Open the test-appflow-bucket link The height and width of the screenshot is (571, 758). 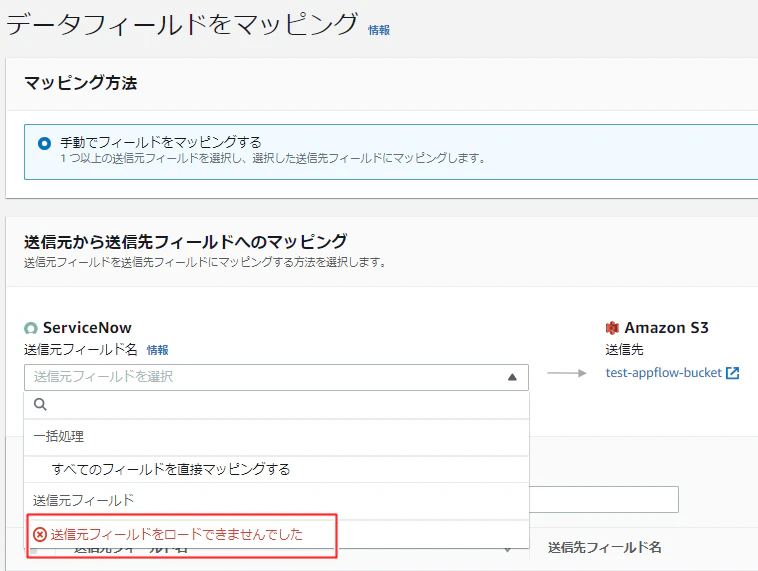pos(664,373)
